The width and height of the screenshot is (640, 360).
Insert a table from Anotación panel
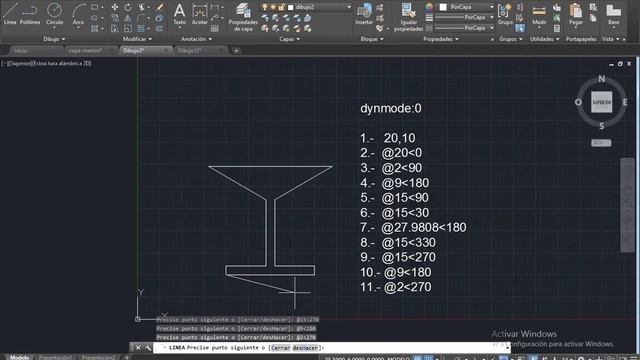tap(215, 29)
